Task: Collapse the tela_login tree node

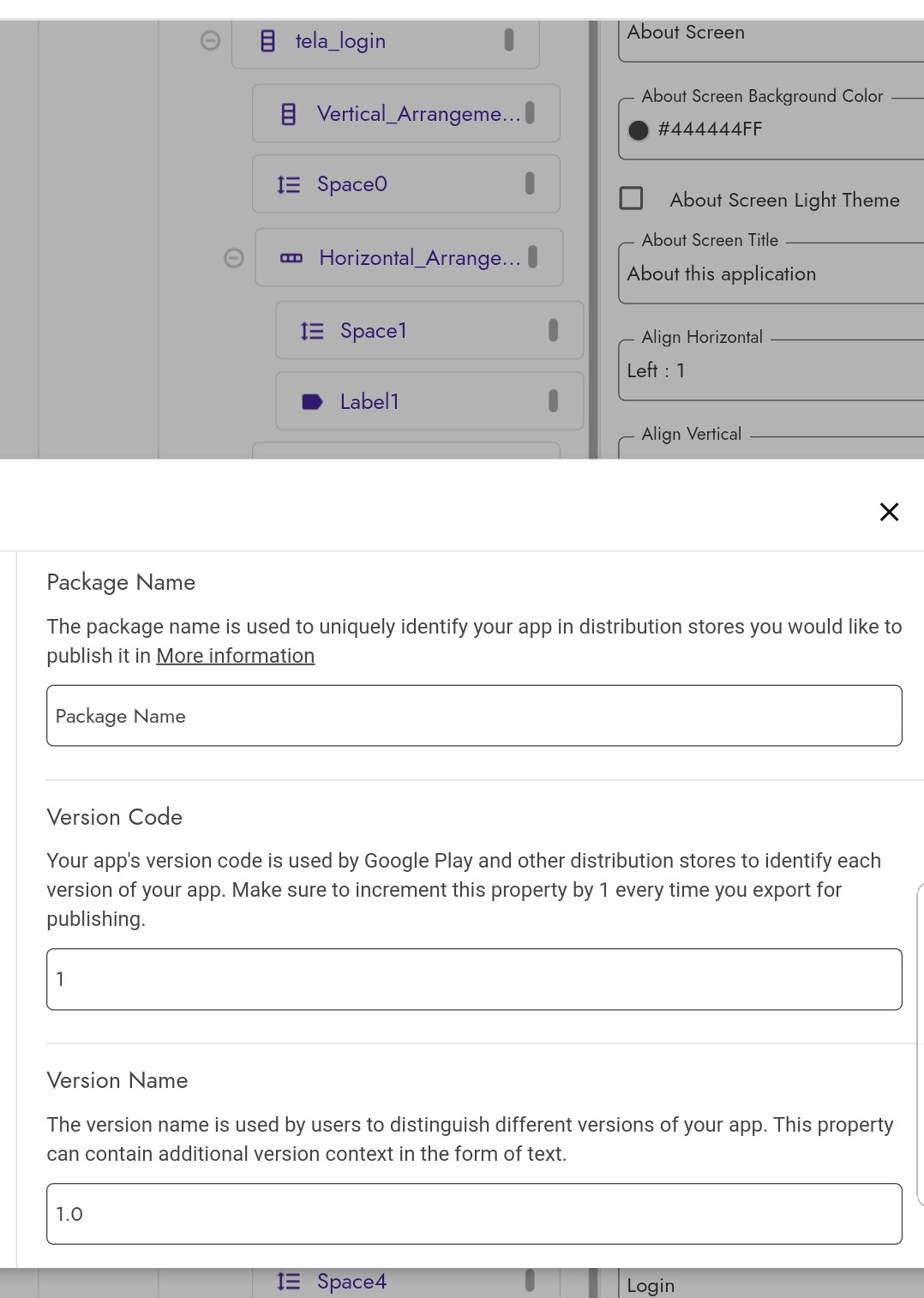Action: pyautogui.click(x=210, y=41)
